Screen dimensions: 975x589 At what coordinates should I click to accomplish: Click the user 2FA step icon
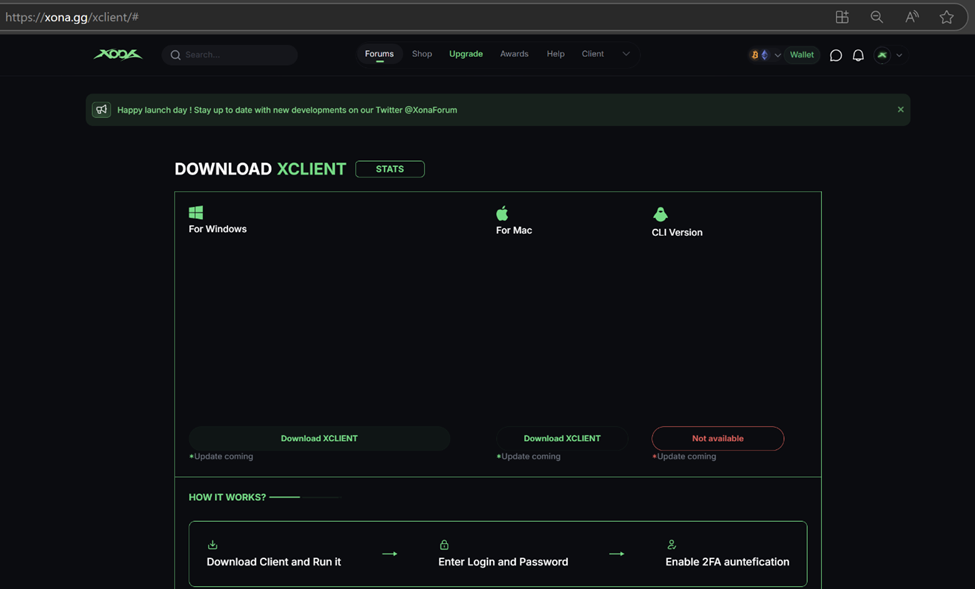coord(672,545)
